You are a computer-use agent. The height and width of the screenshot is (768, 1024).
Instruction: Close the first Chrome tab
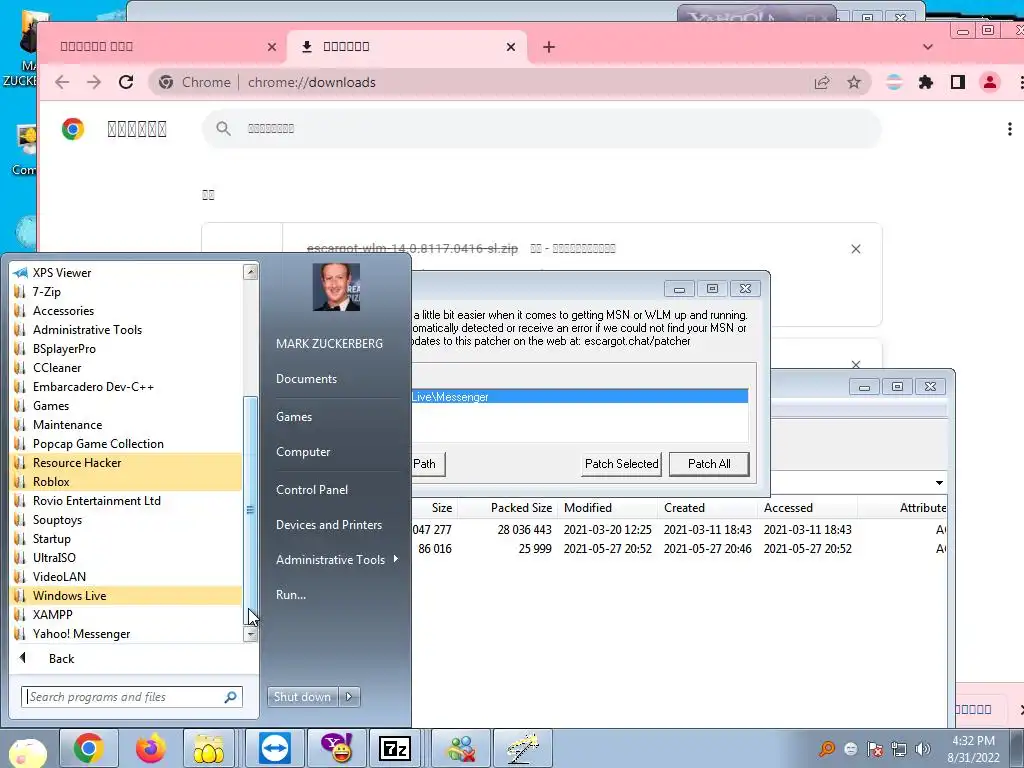[272, 47]
